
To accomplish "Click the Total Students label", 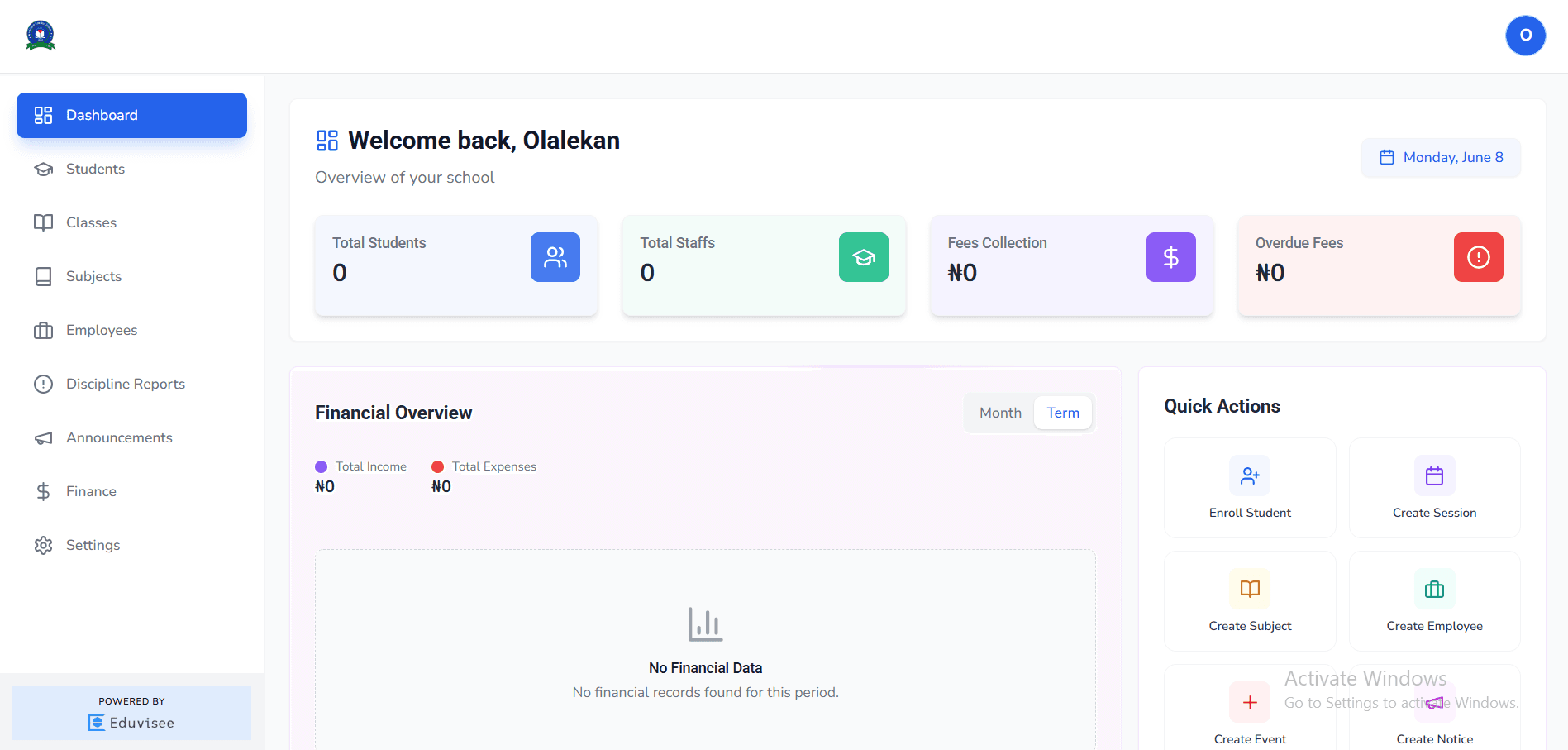I will 379,243.
